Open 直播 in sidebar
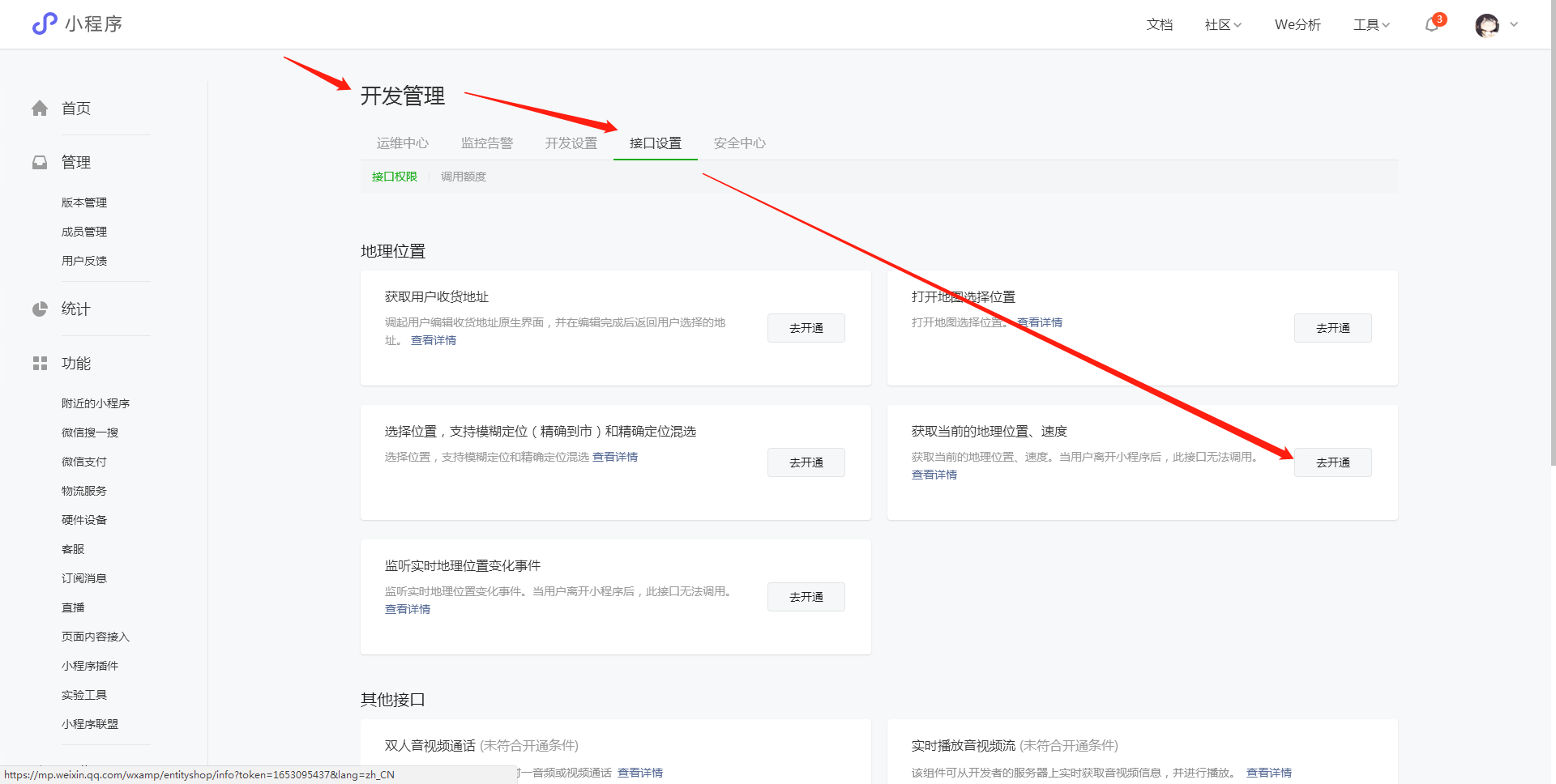The height and width of the screenshot is (784, 1556). [x=73, y=607]
